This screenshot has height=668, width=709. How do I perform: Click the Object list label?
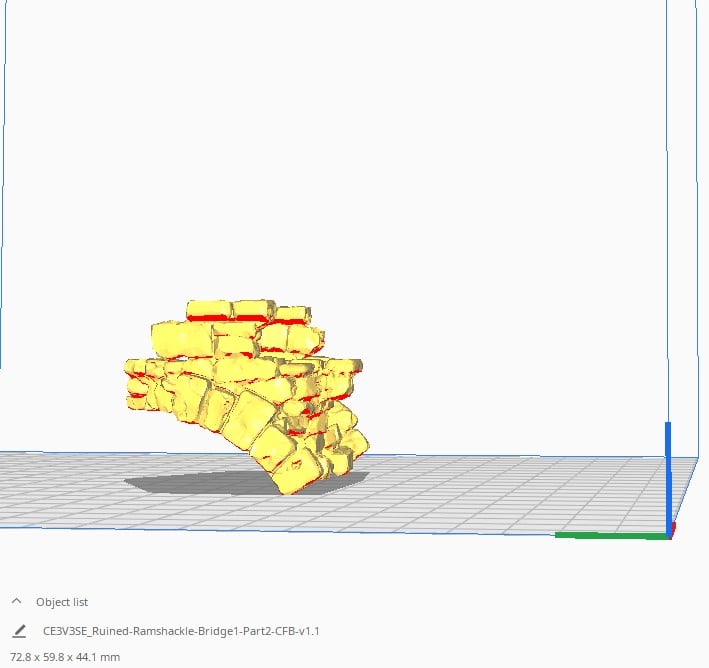pyautogui.click(x=62, y=602)
